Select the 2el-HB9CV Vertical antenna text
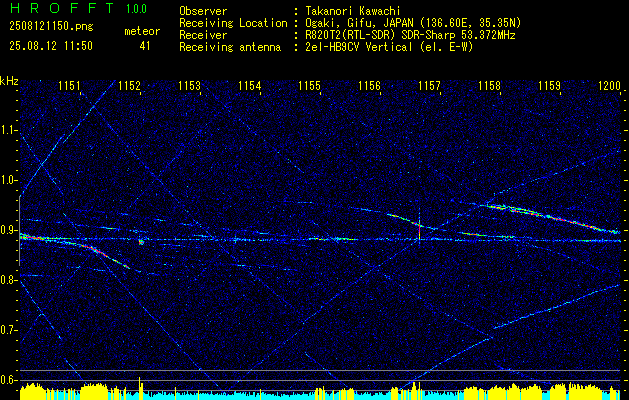This screenshot has height=400, width=629. click(x=389, y=47)
